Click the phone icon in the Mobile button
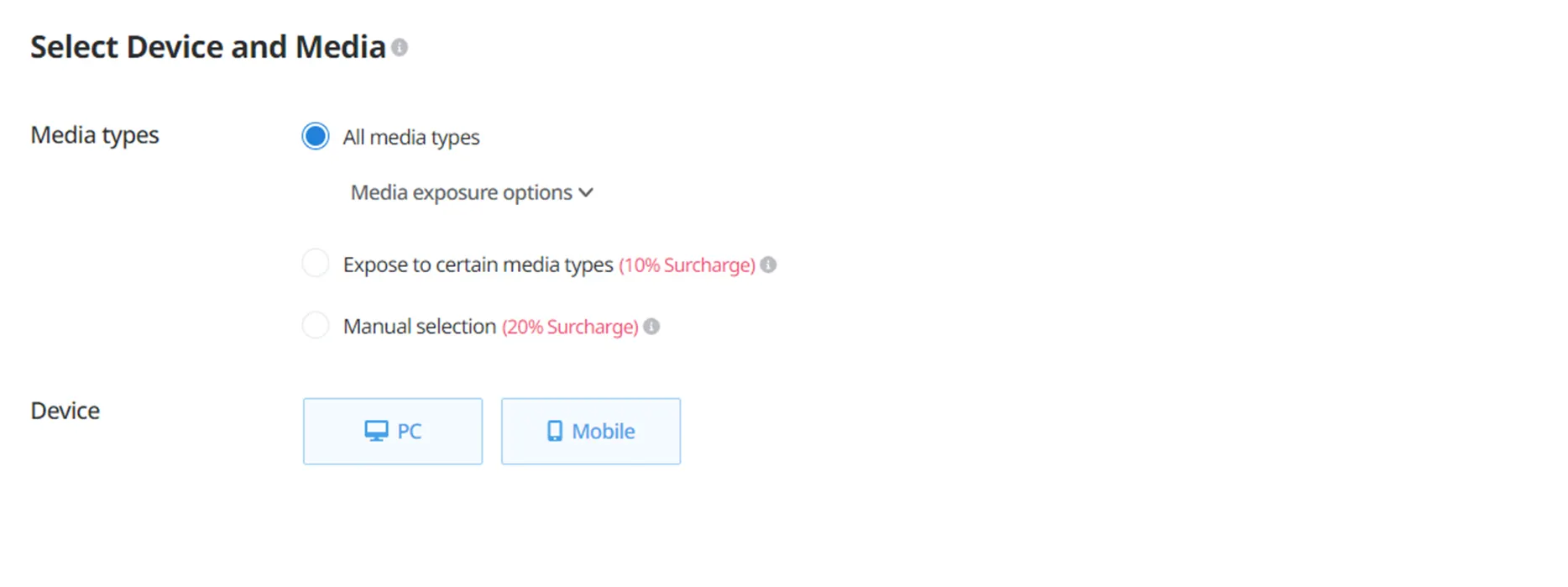Viewport: 1568px width, 587px height. coord(555,432)
